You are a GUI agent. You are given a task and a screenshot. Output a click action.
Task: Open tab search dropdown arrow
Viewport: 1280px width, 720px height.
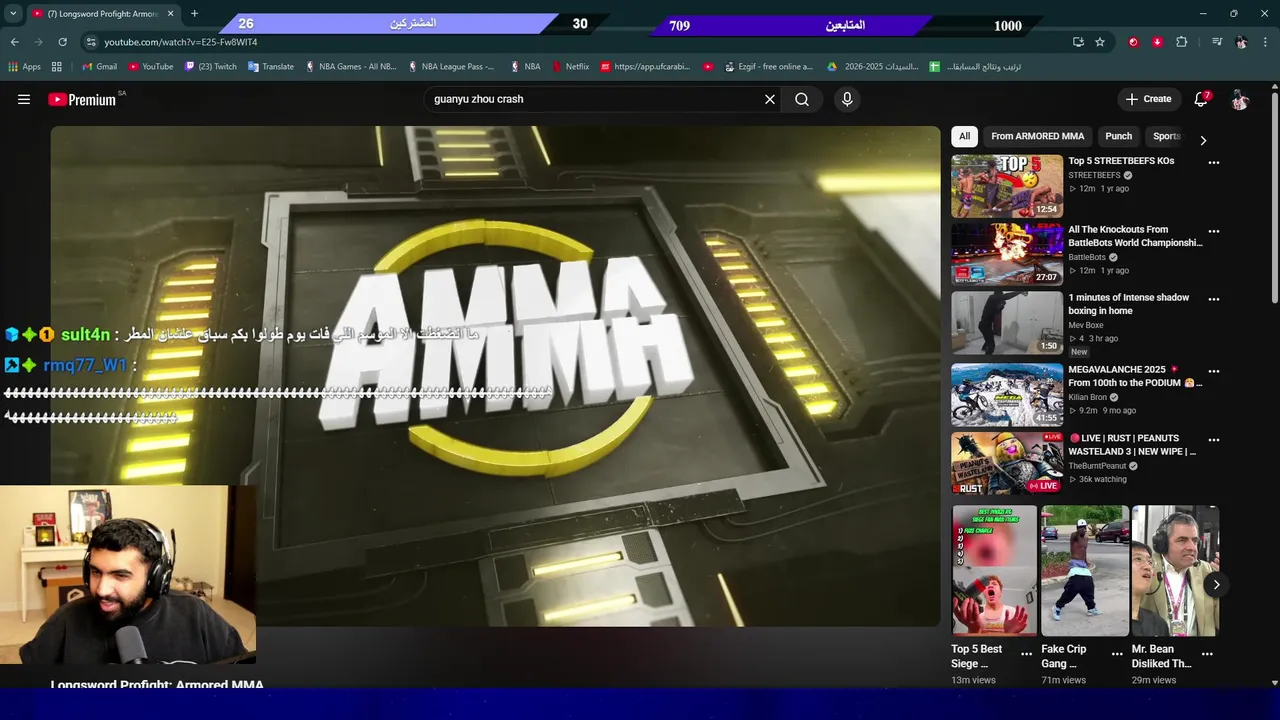click(13, 14)
